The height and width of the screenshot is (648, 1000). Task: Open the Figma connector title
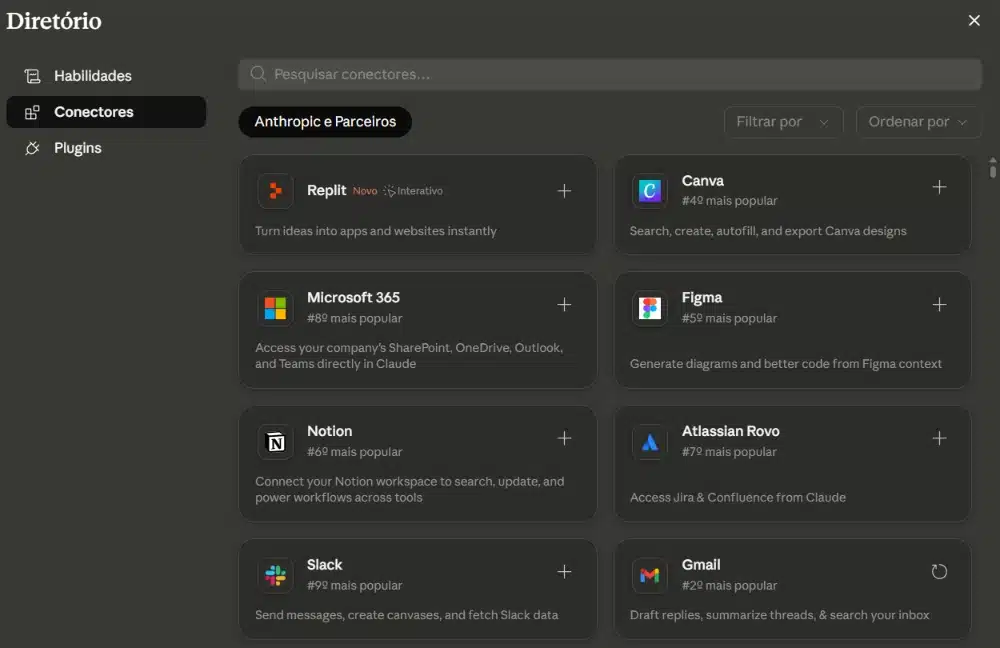702,298
